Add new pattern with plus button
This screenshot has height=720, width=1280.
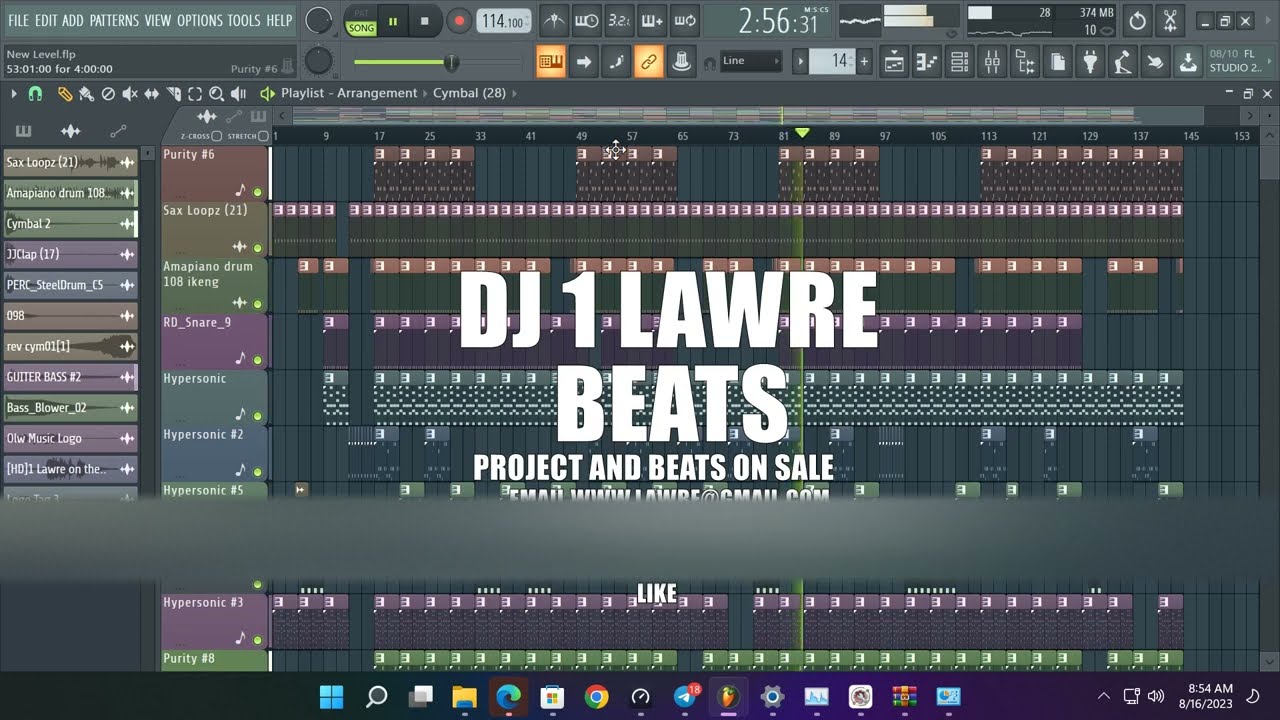tap(864, 62)
